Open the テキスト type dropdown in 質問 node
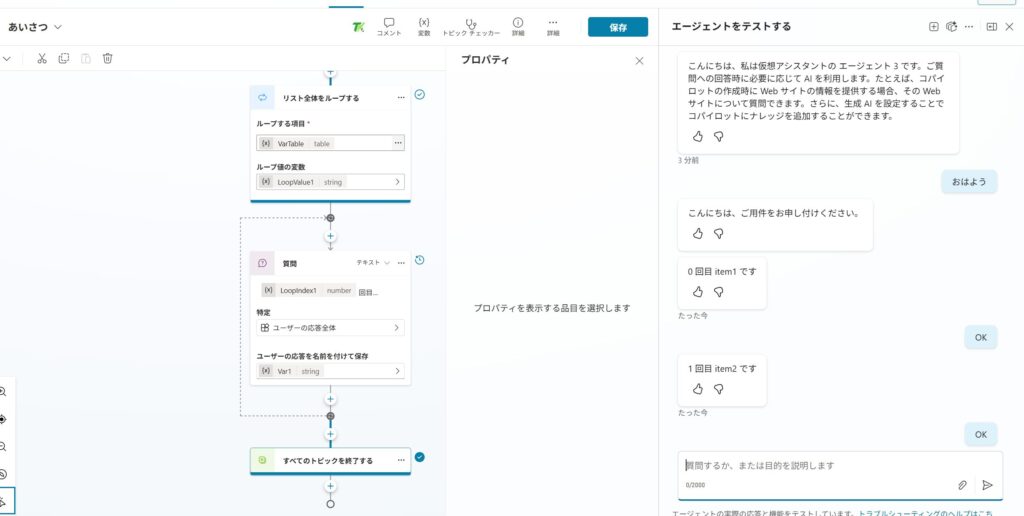This screenshot has width=1024, height=516. (x=374, y=262)
